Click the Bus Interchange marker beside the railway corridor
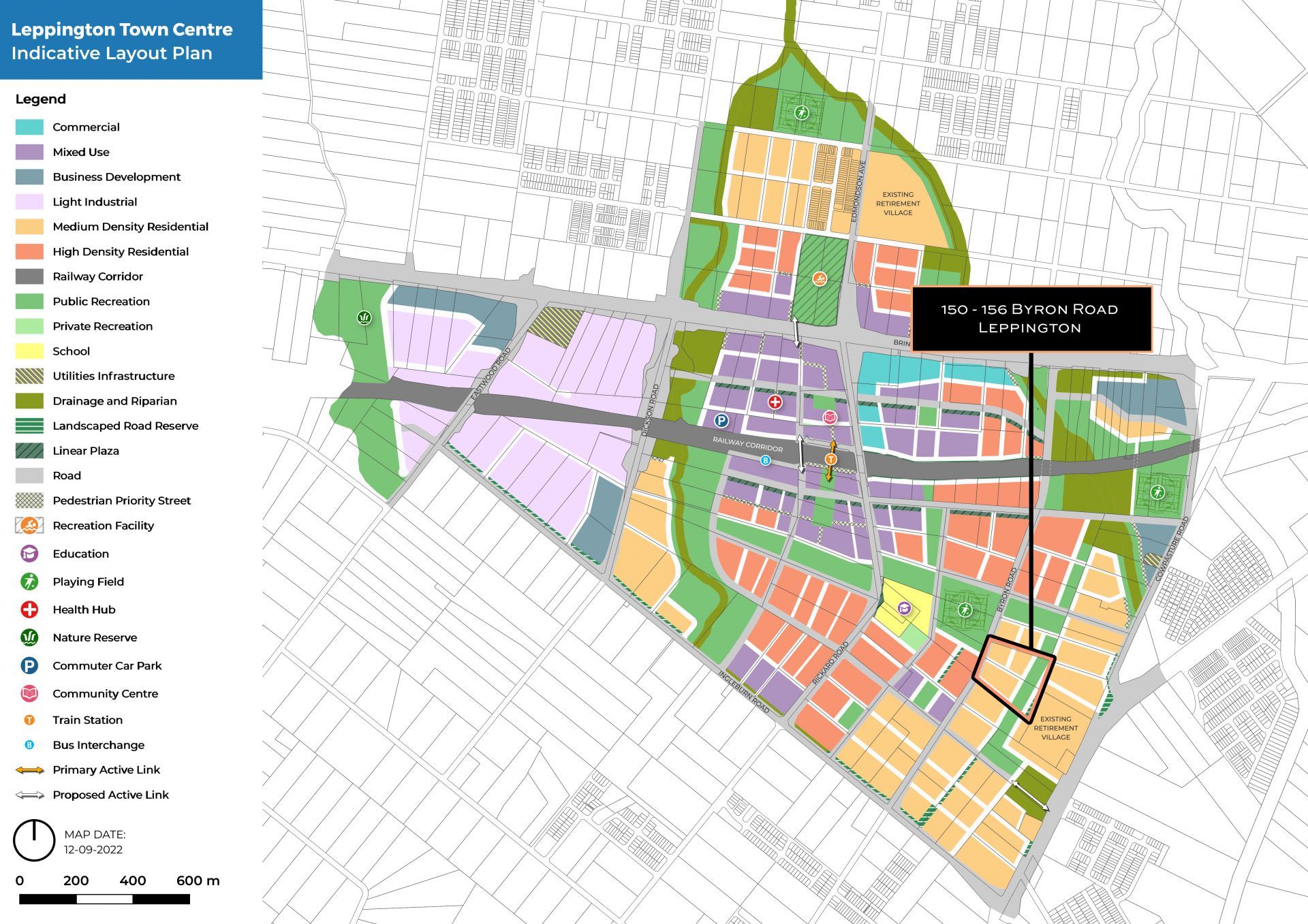1308x924 pixels. click(766, 461)
